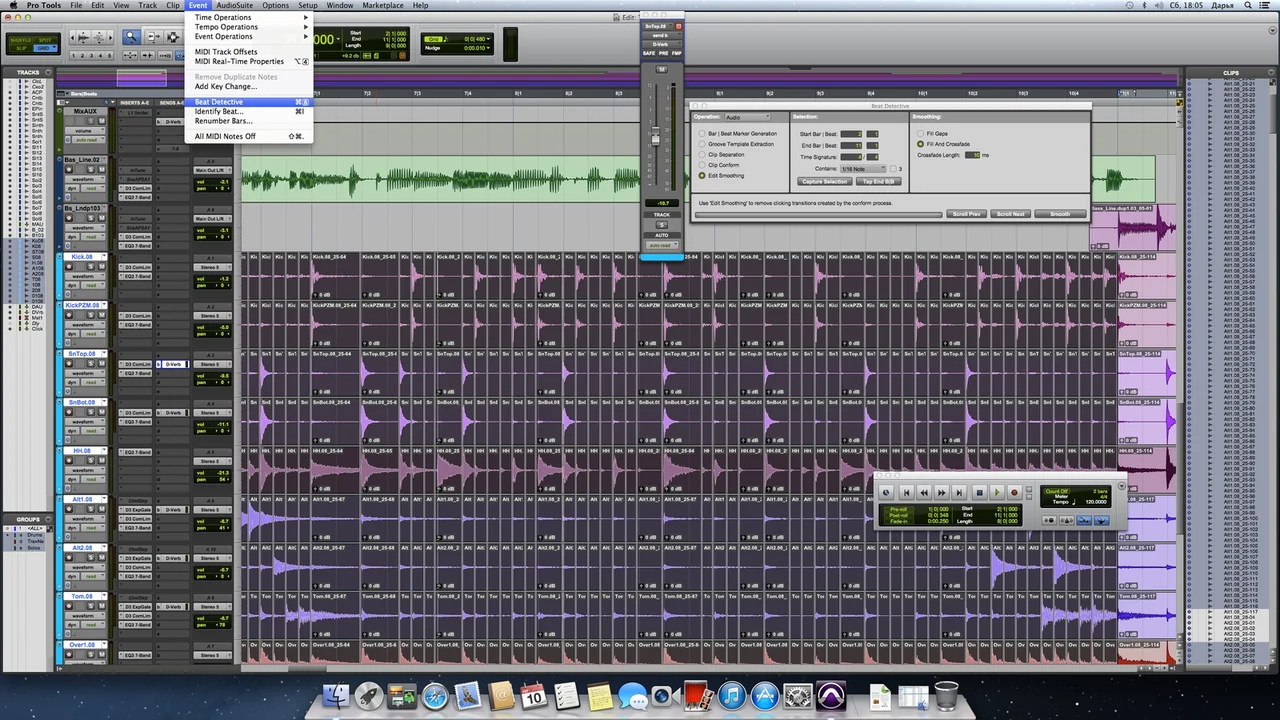The width and height of the screenshot is (1280, 720).
Task: Select Slip edit mode
Action: click(x=19, y=47)
